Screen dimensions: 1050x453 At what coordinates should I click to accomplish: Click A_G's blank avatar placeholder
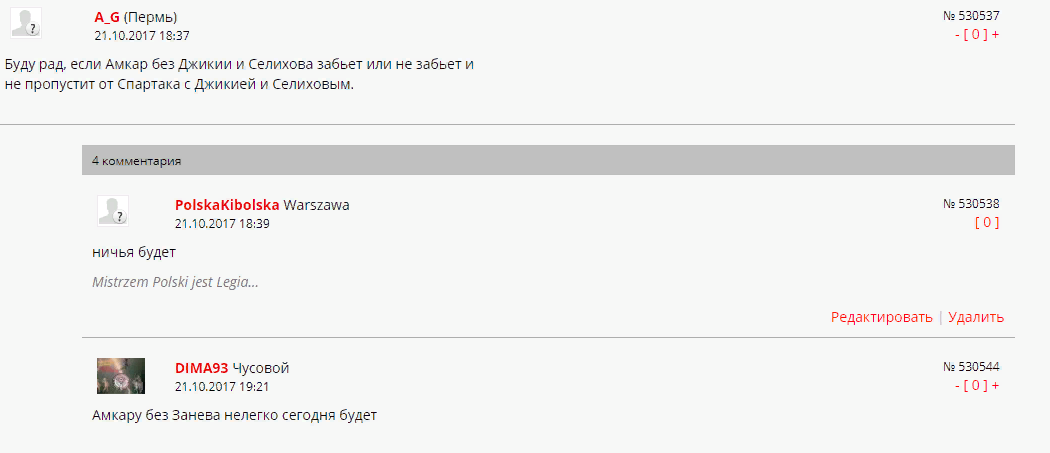coord(31,23)
